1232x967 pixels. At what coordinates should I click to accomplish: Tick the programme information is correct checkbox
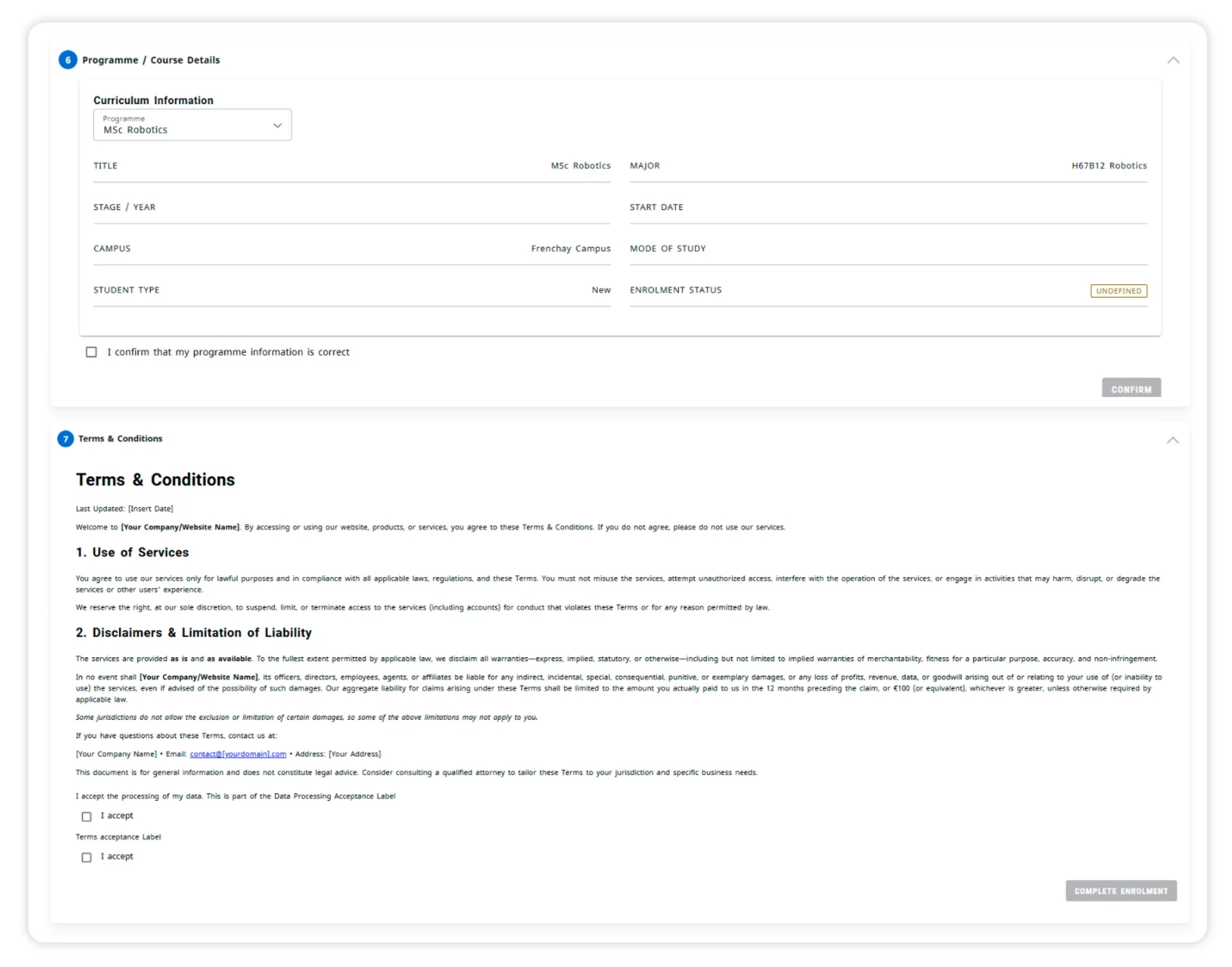click(x=92, y=352)
